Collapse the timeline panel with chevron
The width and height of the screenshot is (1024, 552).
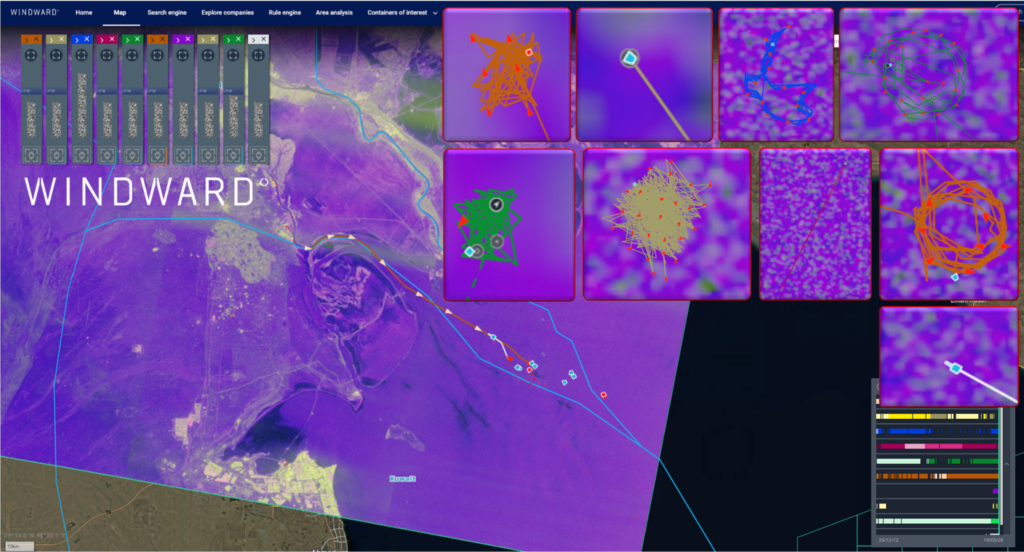(1006, 464)
